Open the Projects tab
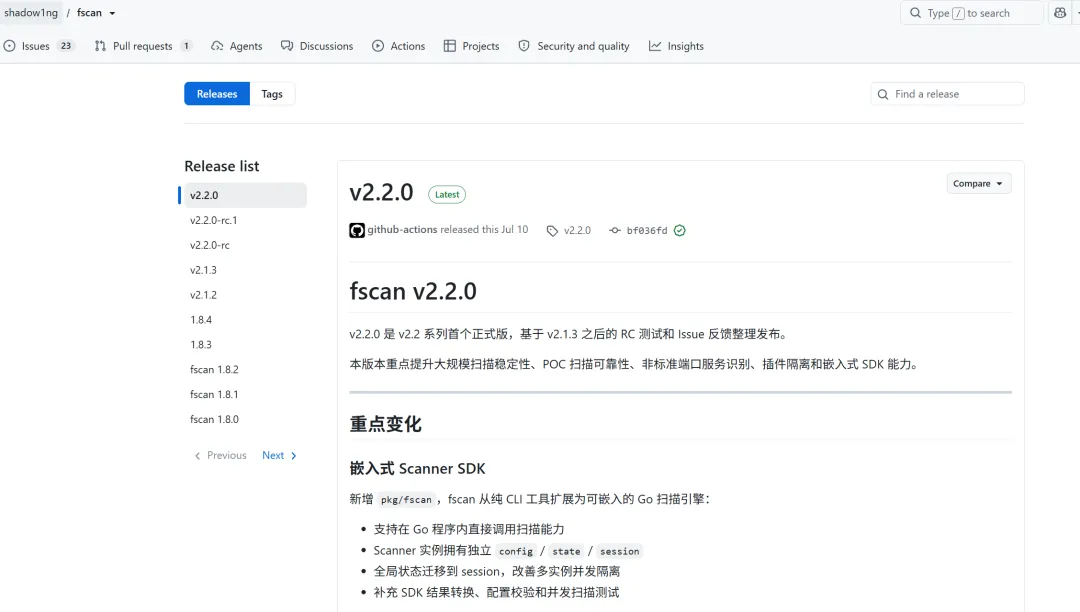The image size is (1080, 612). [471, 46]
